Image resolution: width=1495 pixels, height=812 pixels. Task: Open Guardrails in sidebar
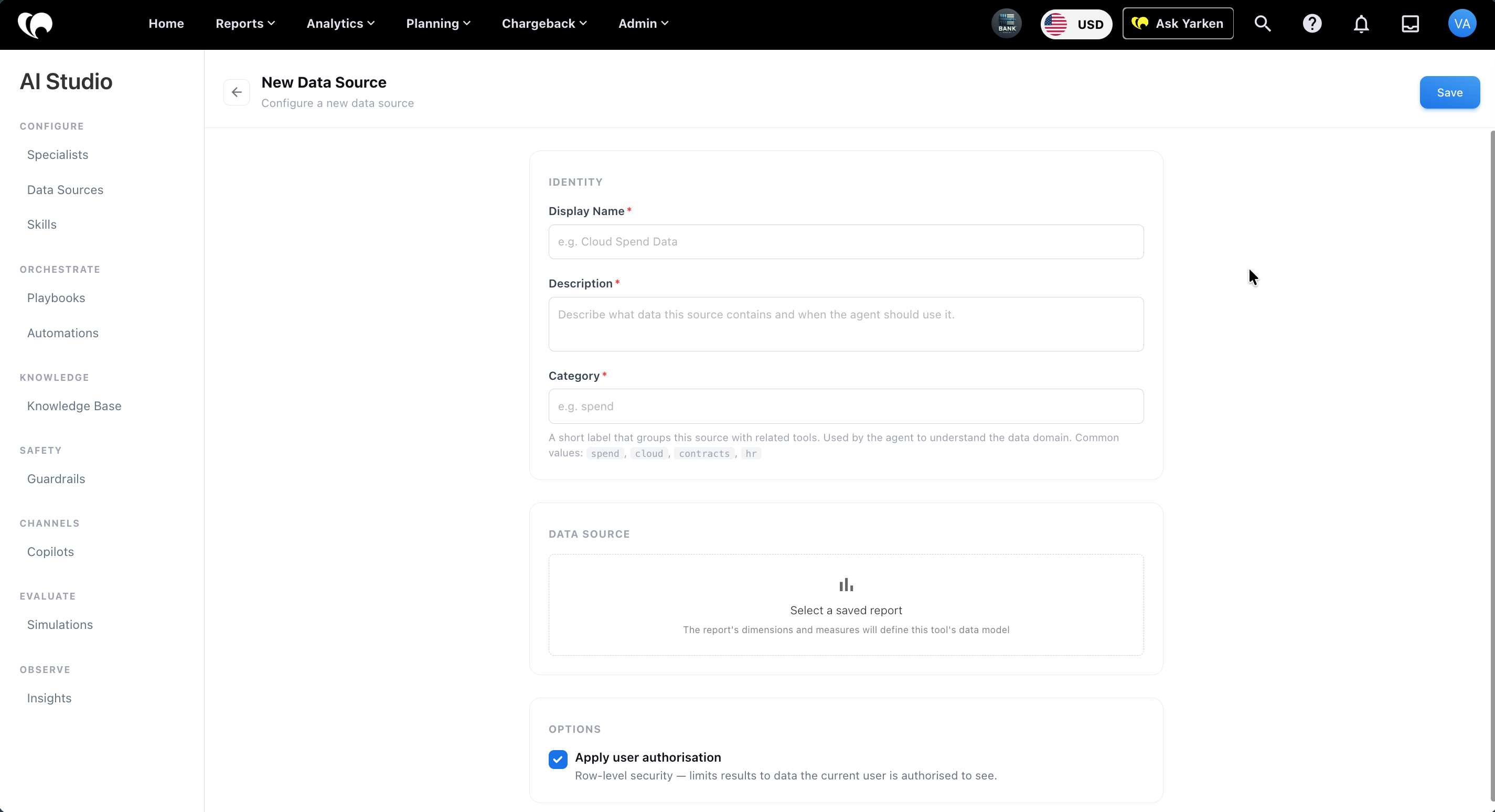point(56,479)
